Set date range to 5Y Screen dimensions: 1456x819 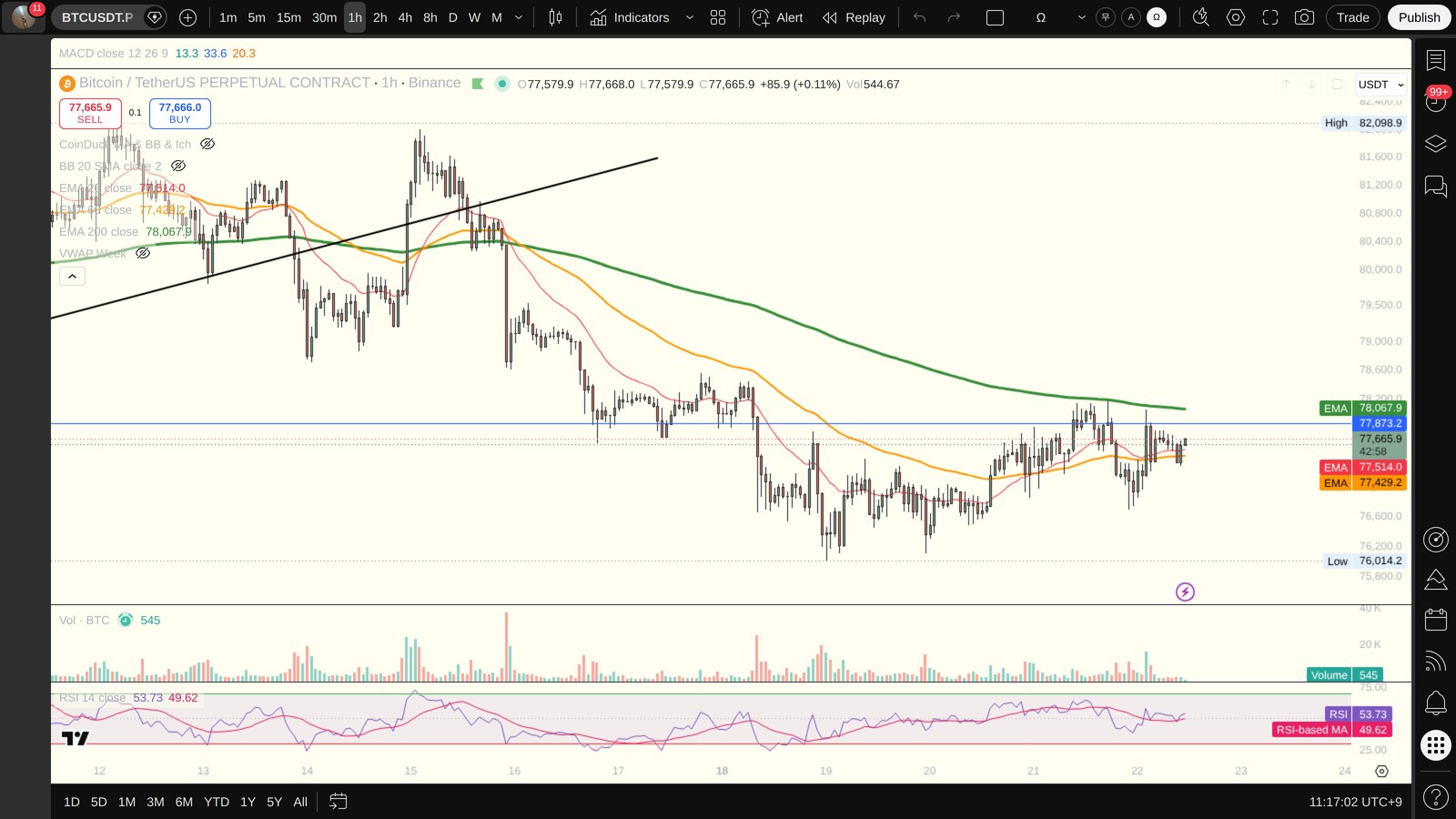(x=274, y=802)
